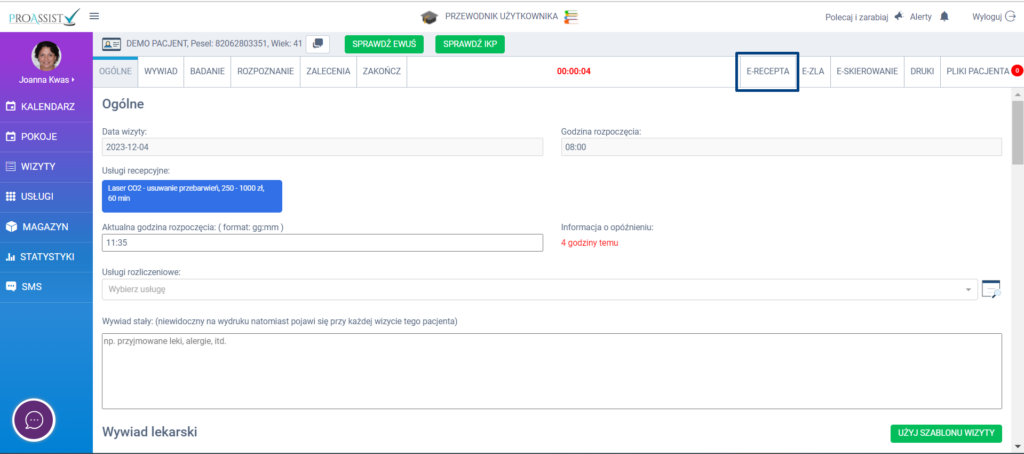
Task: Open the billing services picker icon
Action: [991, 289]
